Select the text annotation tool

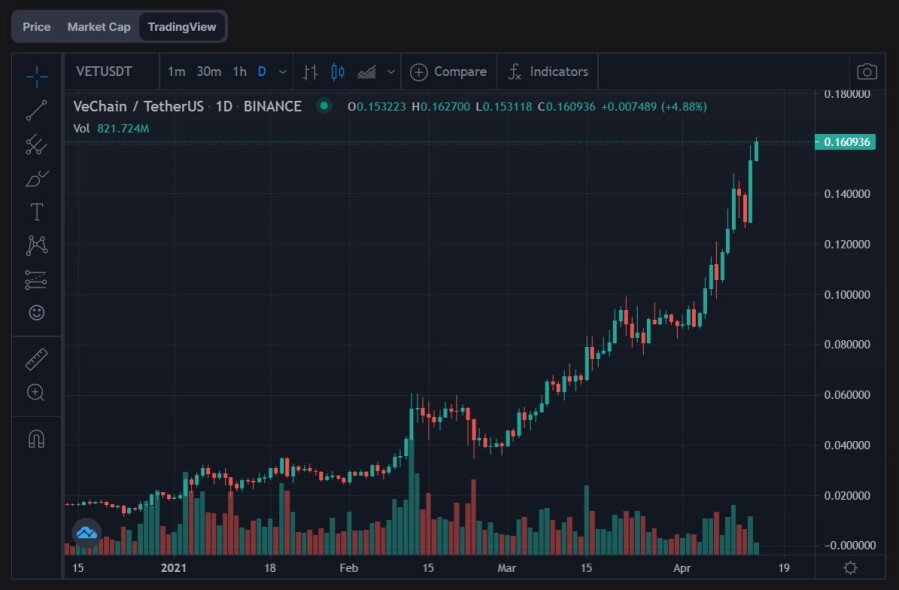click(36, 211)
